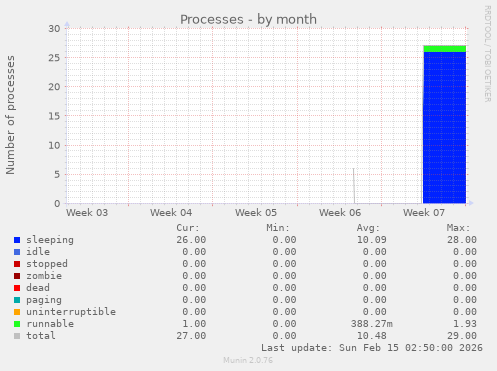Select the 'zombie' legend label

coord(44,276)
